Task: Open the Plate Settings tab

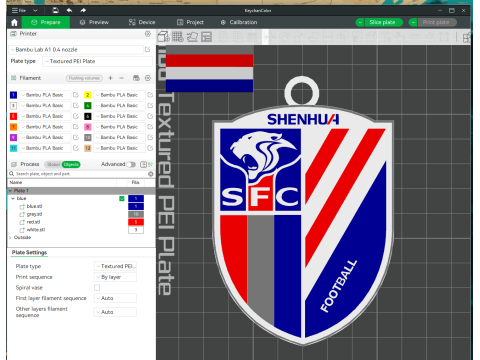Action: pos(29,253)
